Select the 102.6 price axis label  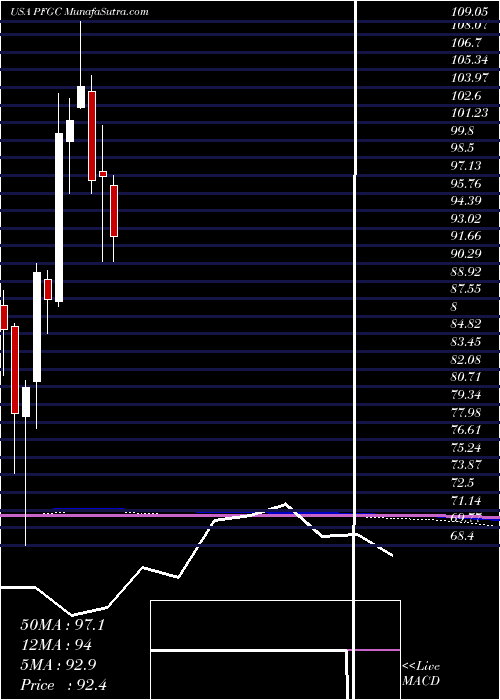(x=467, y=96)
